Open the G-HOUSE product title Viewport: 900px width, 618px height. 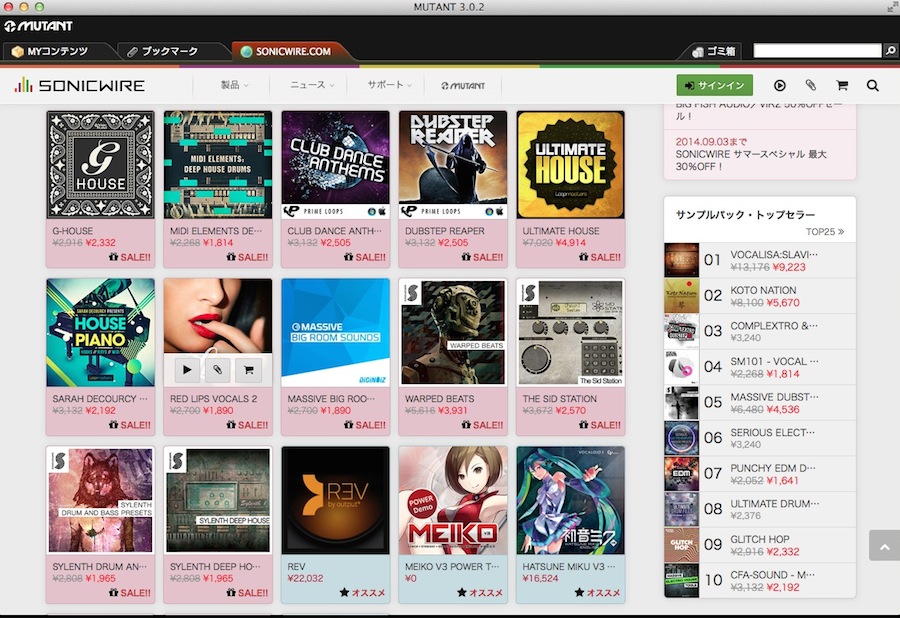(72, 231)
